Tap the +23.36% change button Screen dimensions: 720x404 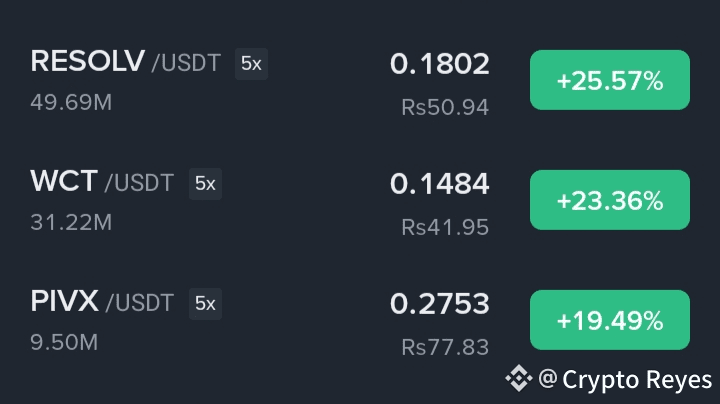pos(609,200)
